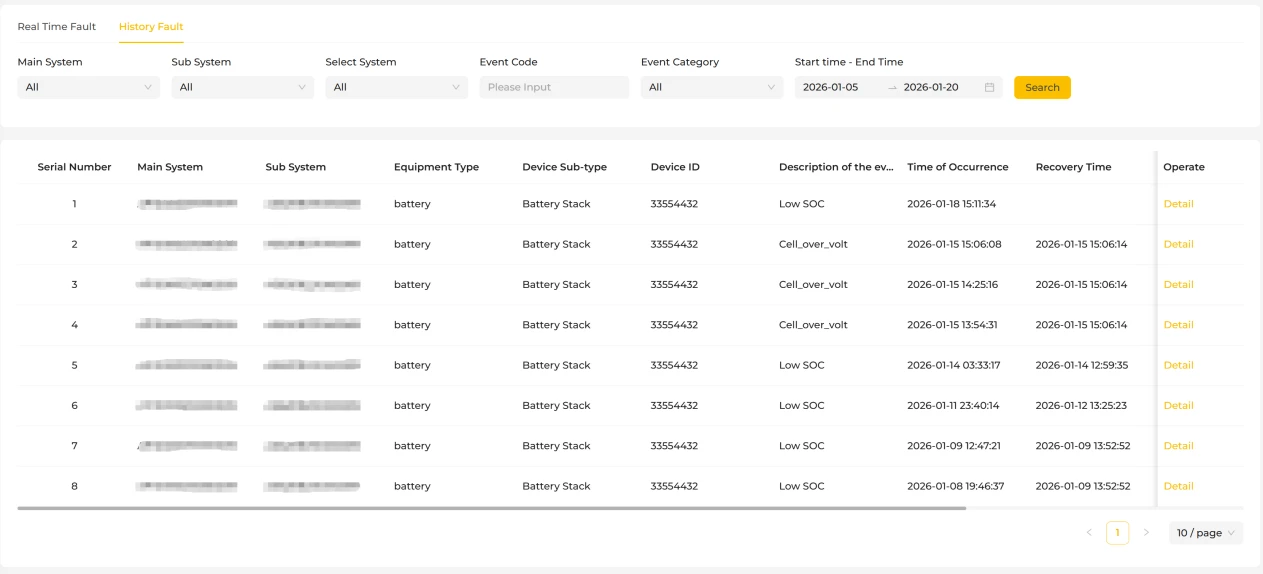Select page 1 in pagination

[1117, 533]
